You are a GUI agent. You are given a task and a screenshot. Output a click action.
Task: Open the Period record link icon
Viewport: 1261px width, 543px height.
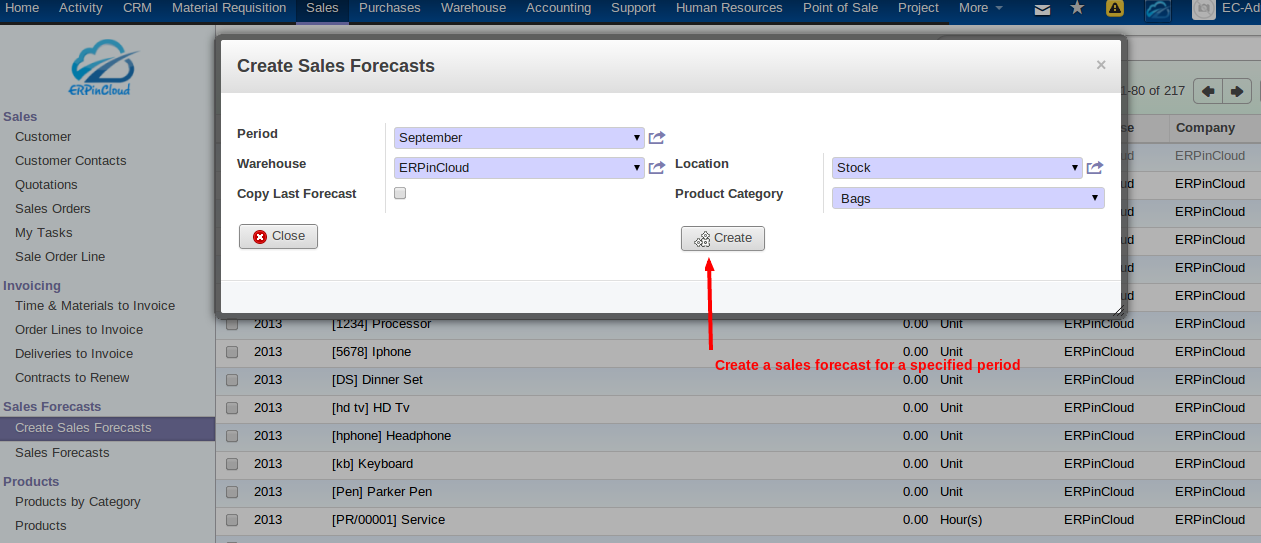tap(657, 138)
